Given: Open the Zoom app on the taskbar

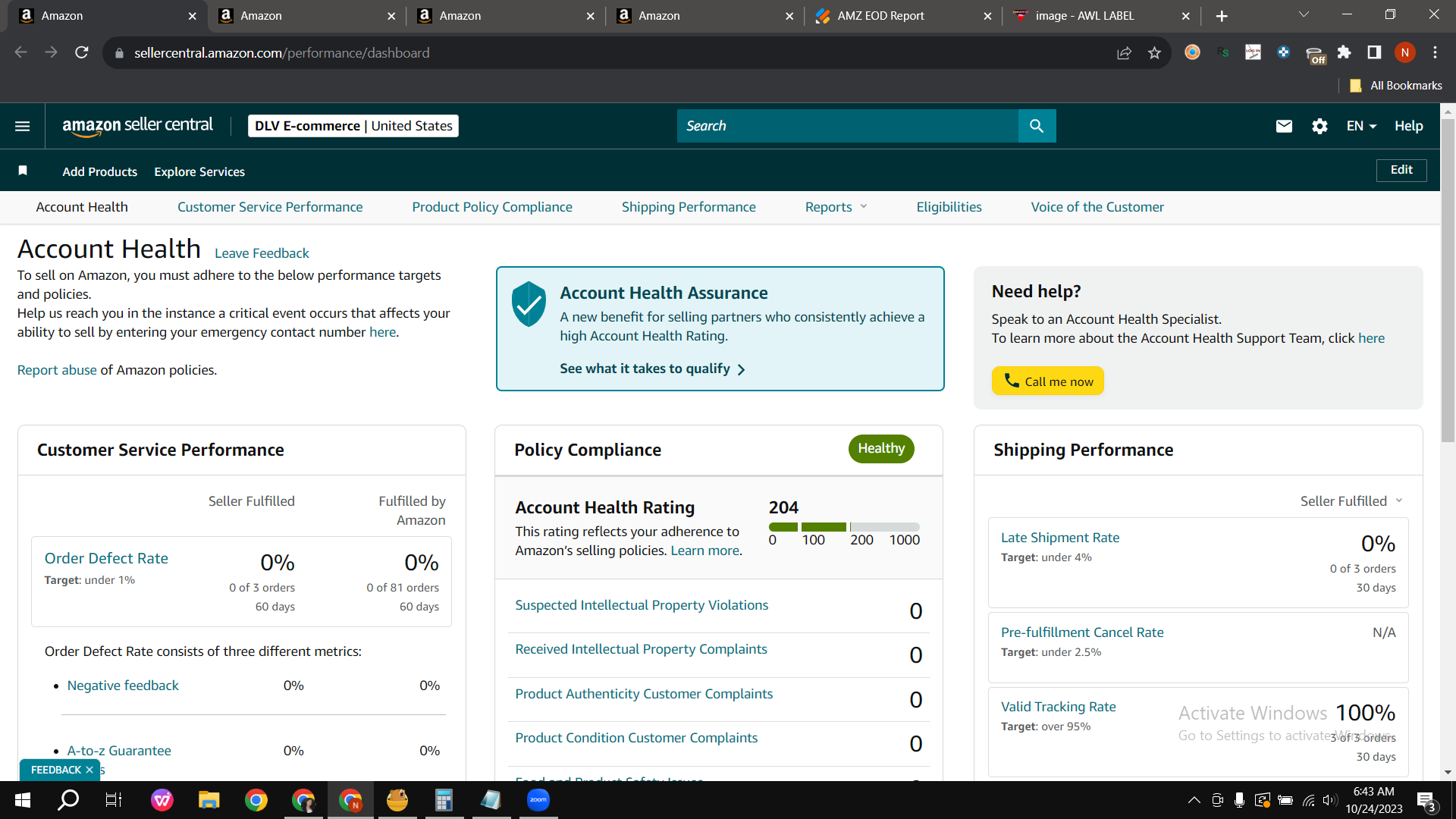Looking at the screenshot, I should pos(538,800).
